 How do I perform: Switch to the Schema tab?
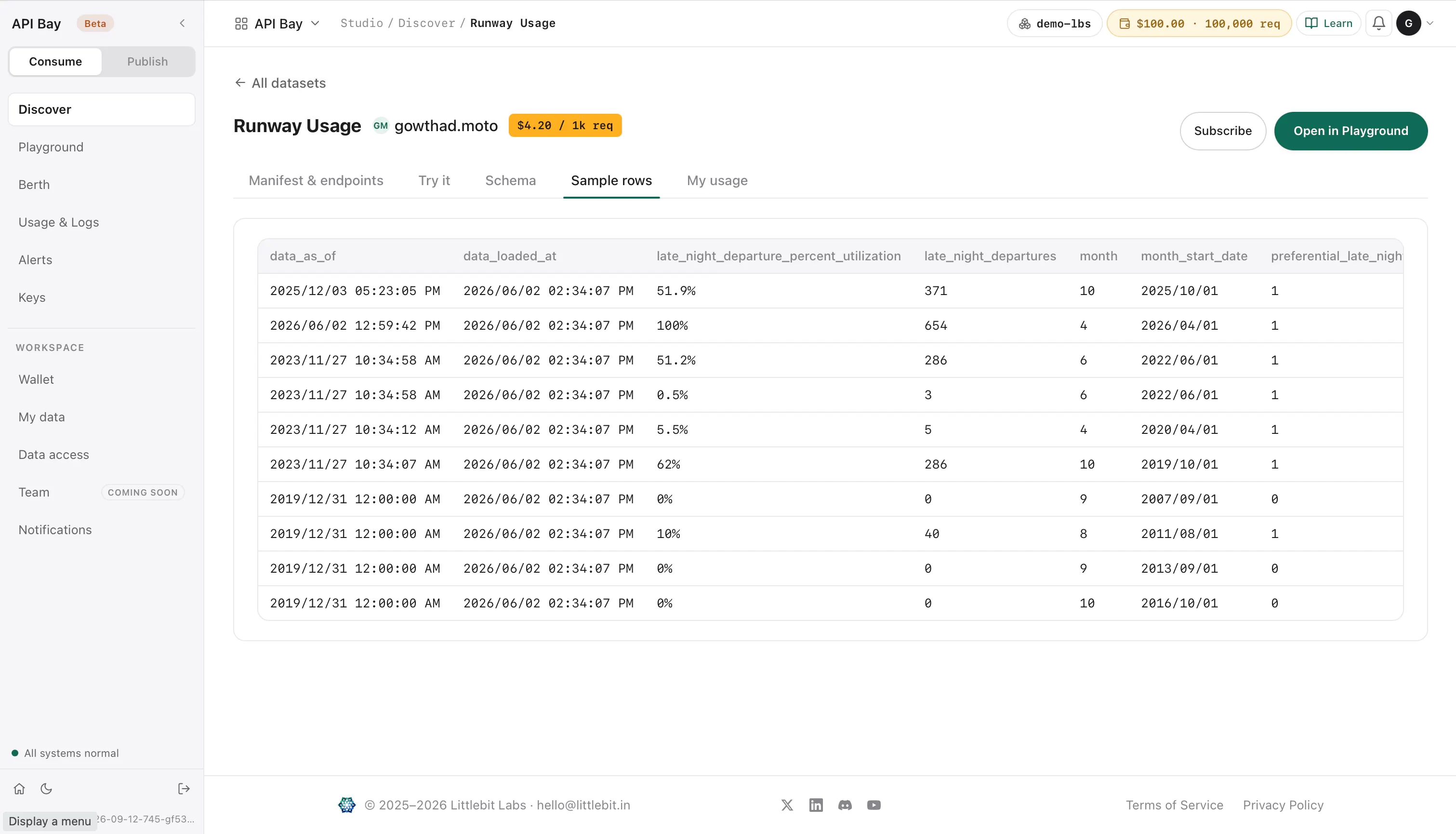click(x=511, y=180)
